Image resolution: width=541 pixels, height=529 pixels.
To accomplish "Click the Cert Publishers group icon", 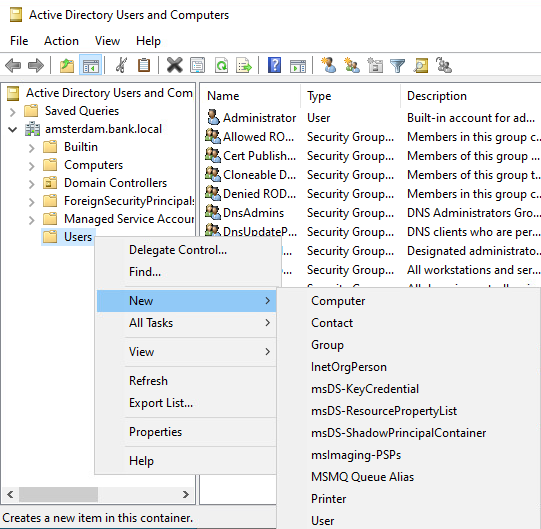I will click(x=213, y=155).
